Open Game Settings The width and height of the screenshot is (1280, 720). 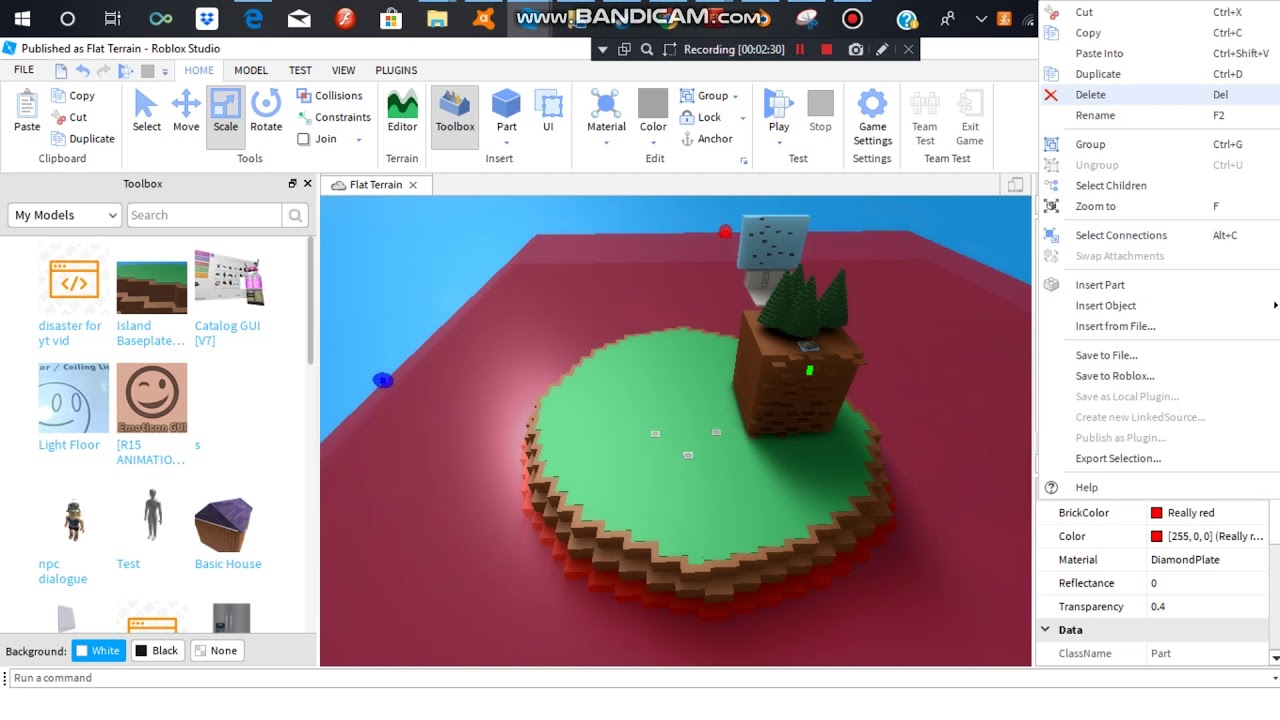[872, 116]
